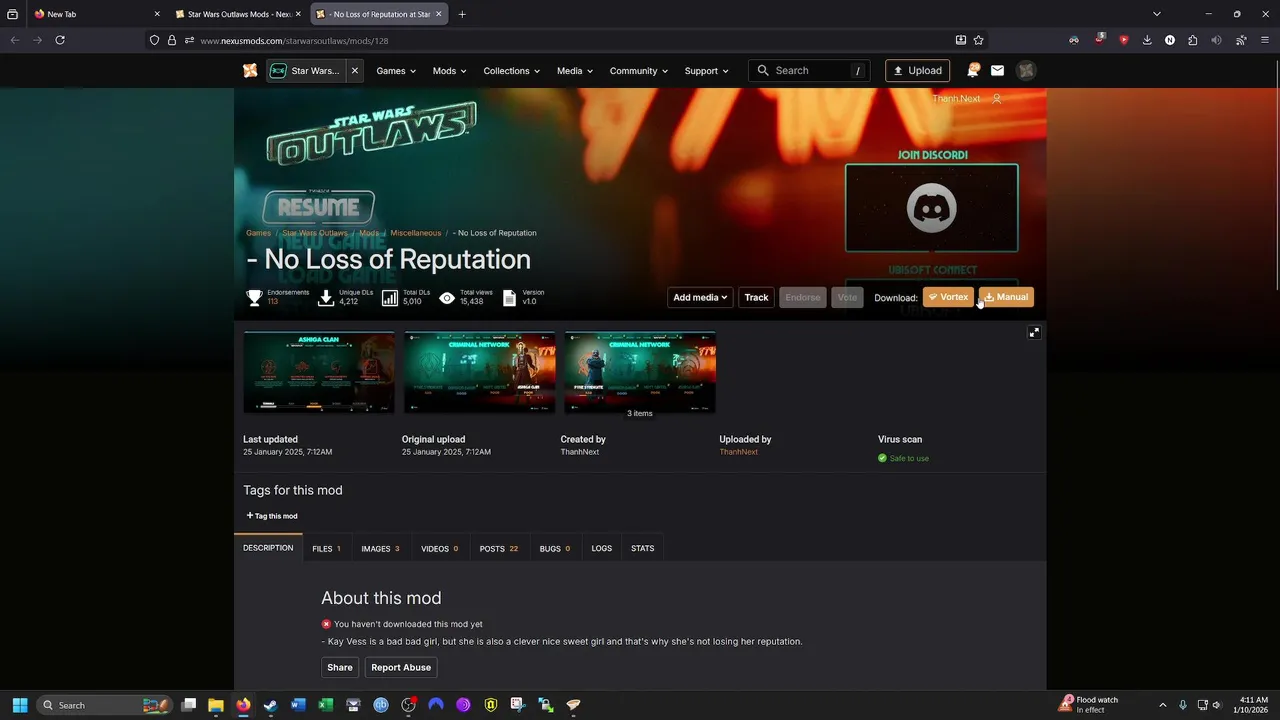Open the second Criminal Network thumbnail

479,372
